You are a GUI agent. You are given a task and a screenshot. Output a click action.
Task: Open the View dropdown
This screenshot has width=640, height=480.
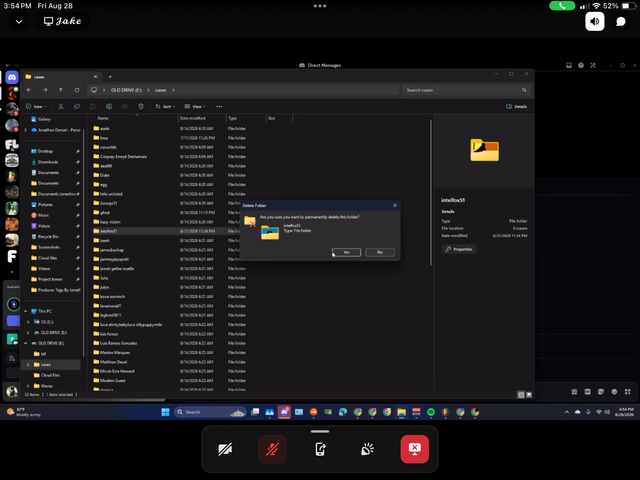point(195,107)
